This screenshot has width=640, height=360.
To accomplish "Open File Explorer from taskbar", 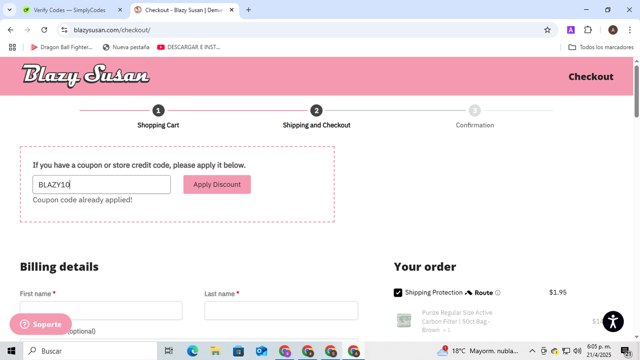I will (x=215, y=351).
